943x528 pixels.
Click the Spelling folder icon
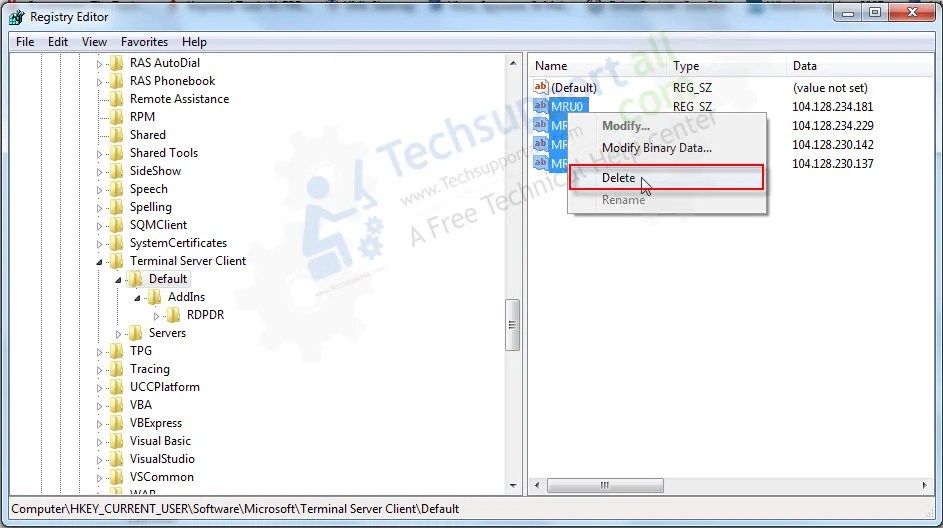click(x=117, y=207)
